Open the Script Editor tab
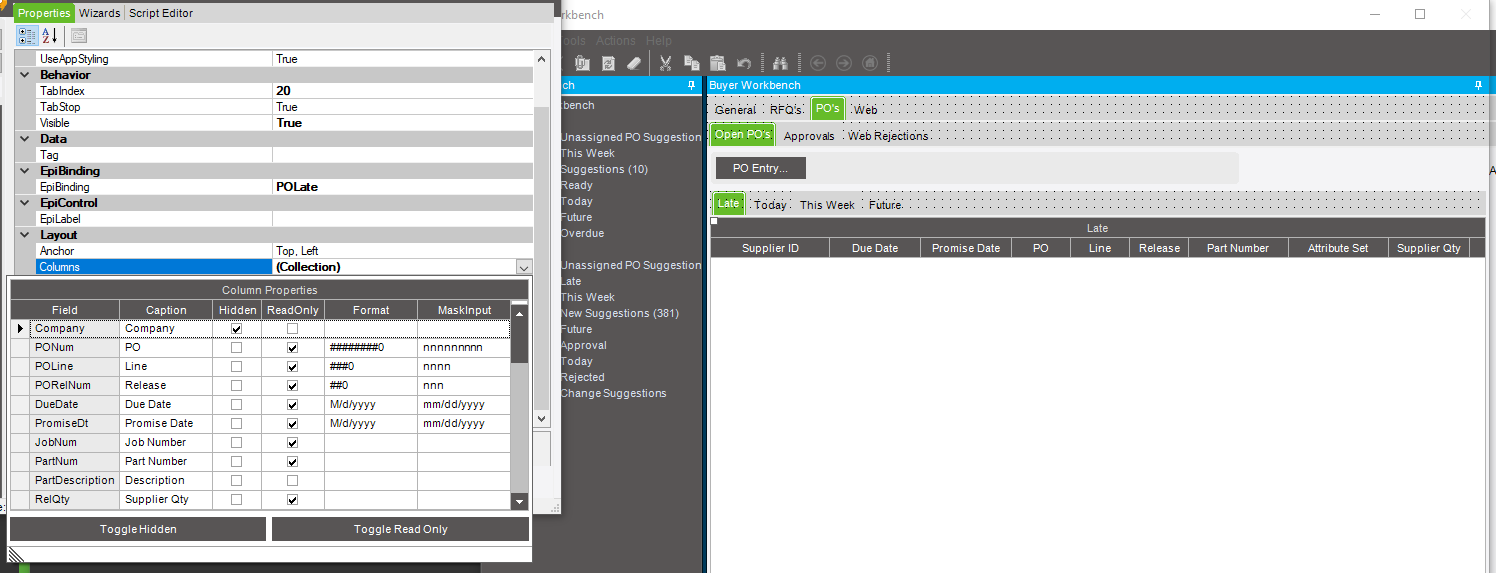The height and width of the screenshot is (573, 1496). pos(161,13)
